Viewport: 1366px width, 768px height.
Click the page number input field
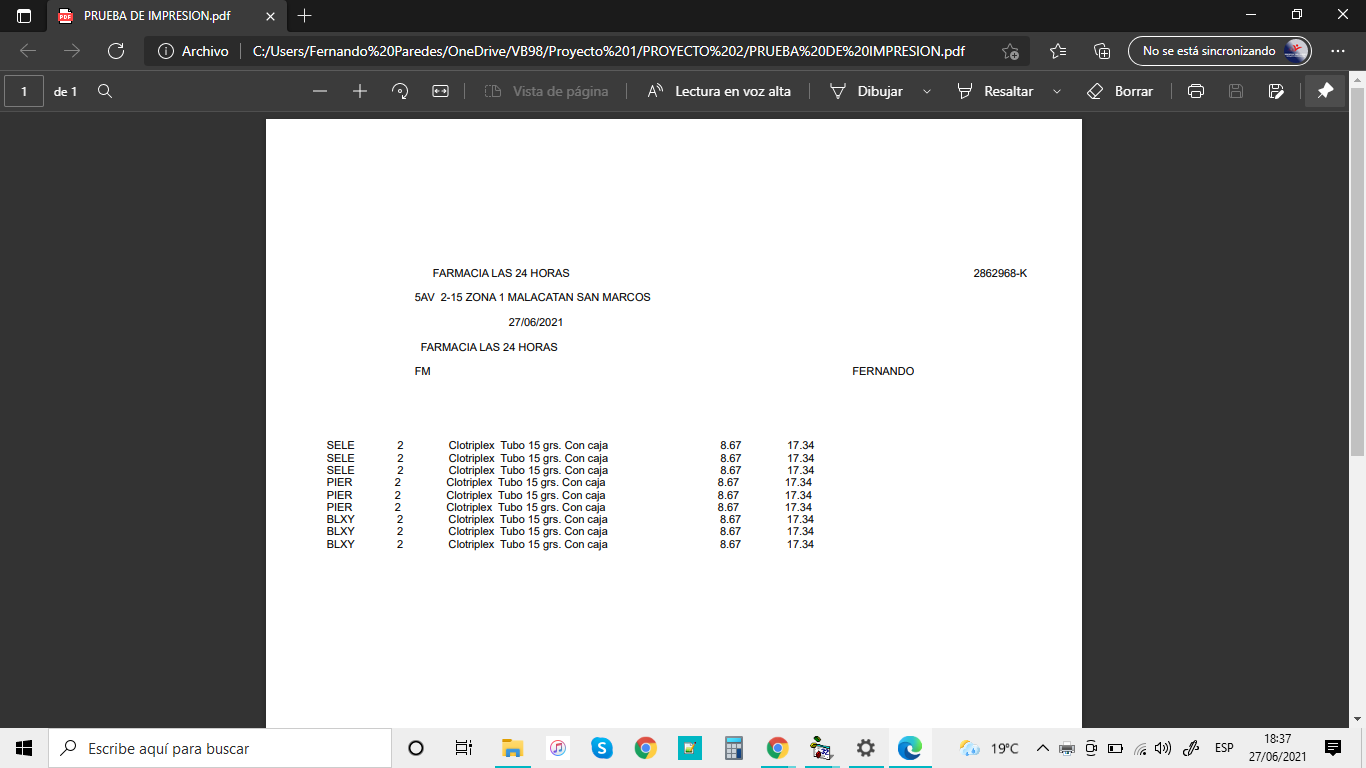pos(24,91)
